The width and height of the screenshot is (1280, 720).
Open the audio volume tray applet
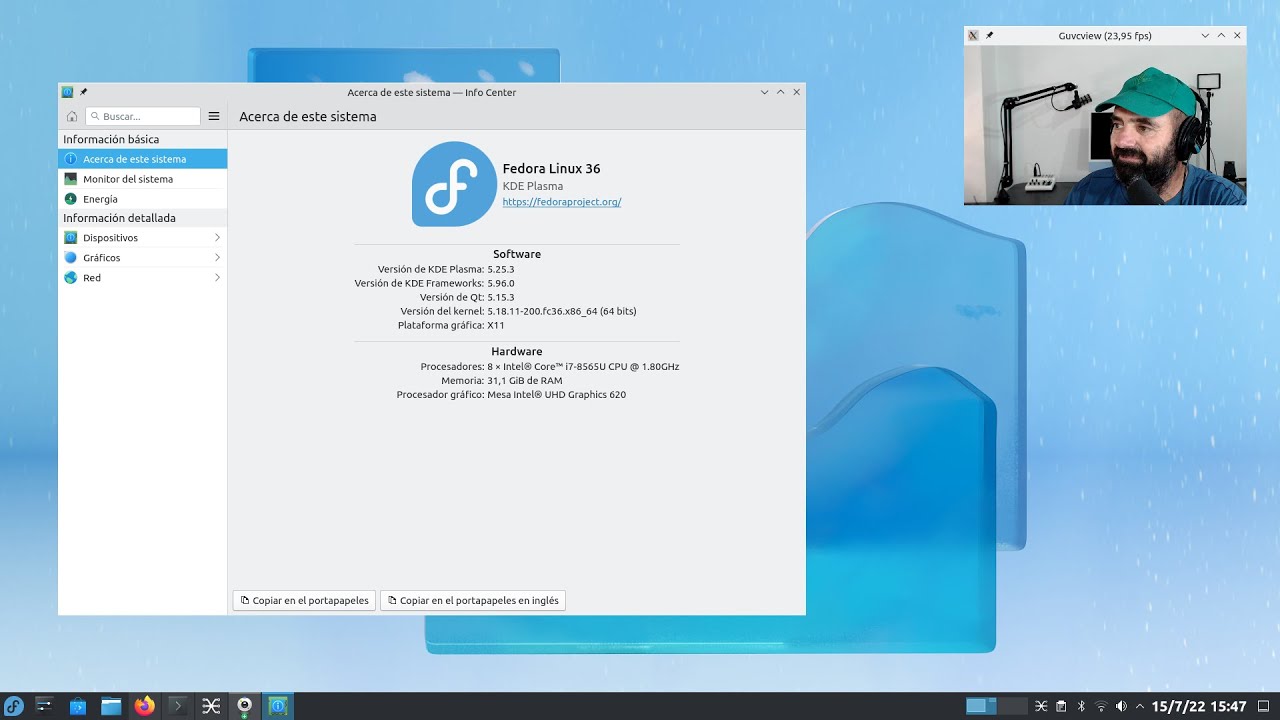1121,707
